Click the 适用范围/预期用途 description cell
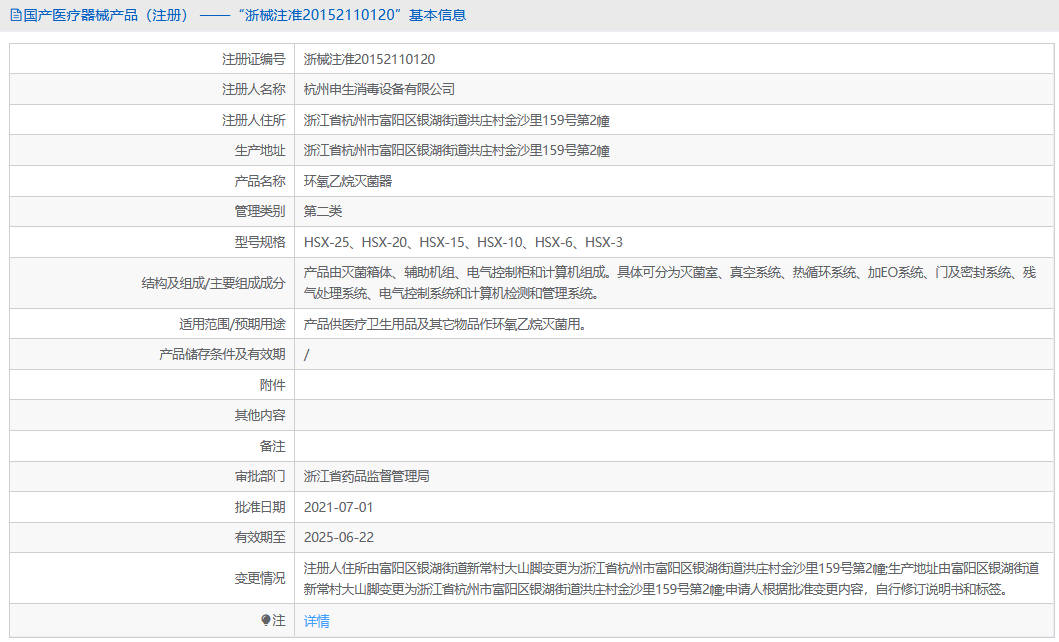The image size is (1059, 642). (445, 322)
